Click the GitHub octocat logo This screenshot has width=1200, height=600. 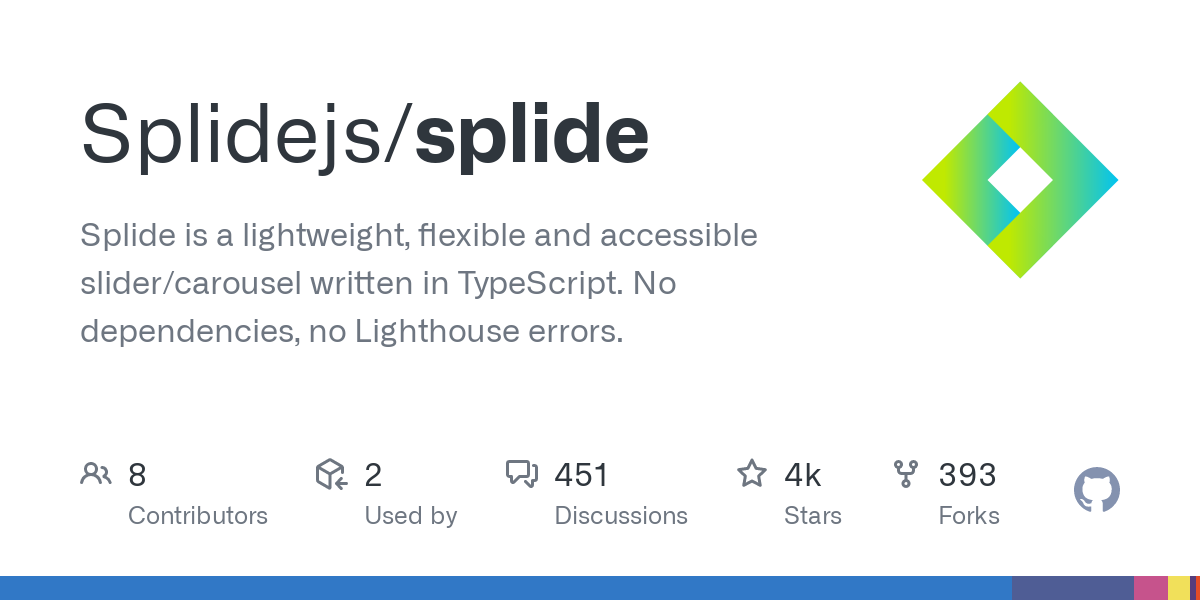[1096, 490]
